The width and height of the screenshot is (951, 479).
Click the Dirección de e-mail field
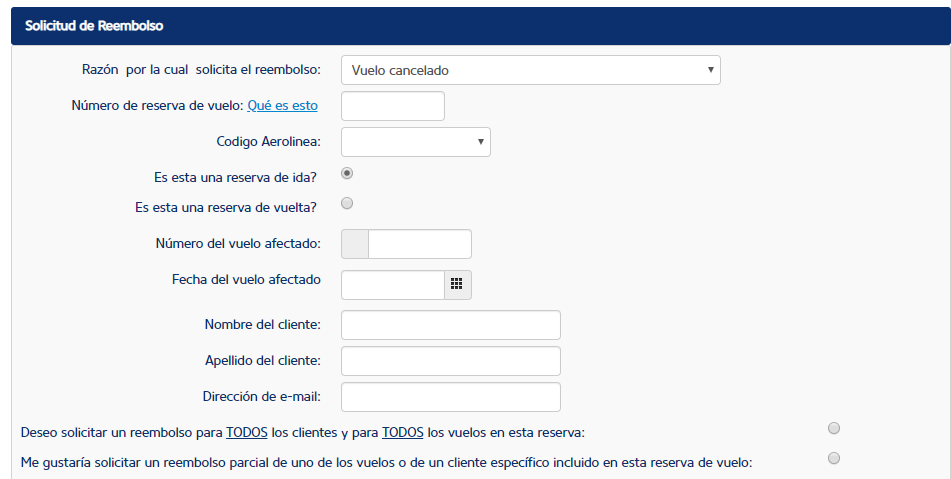451,397
